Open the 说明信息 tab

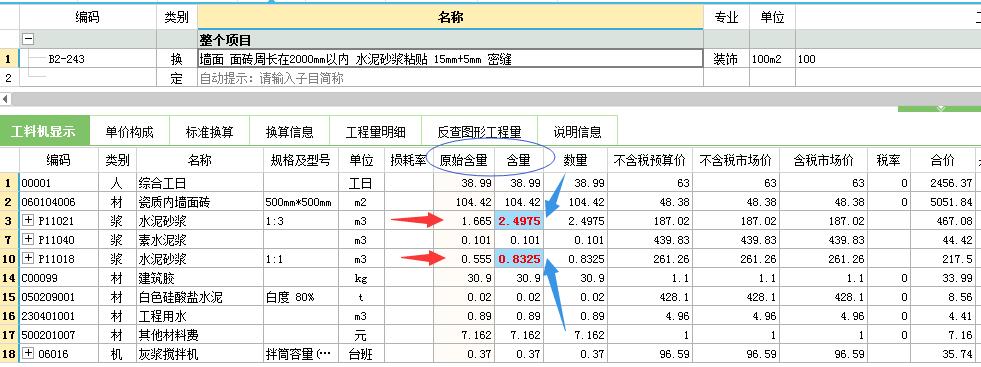[577, 132]
